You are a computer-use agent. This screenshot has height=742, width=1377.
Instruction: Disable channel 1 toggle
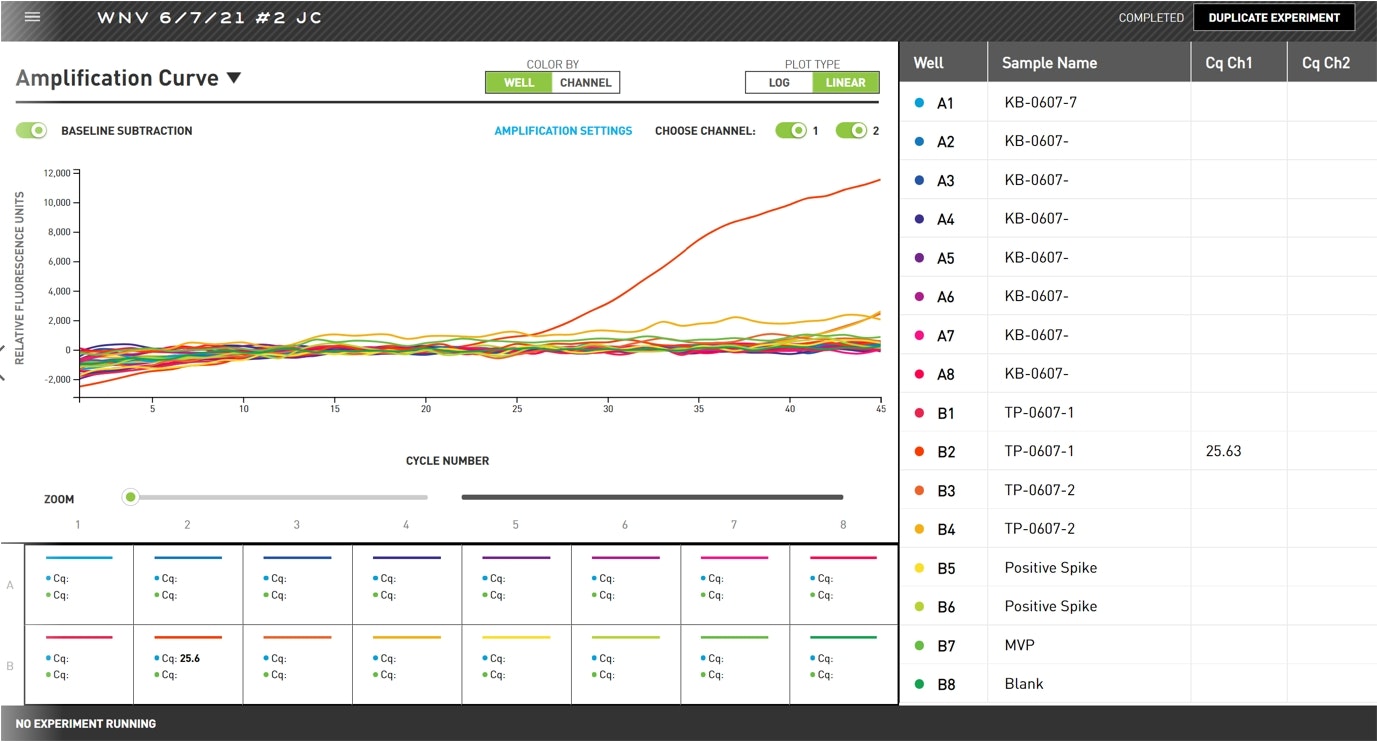click(x=791, y=131)
